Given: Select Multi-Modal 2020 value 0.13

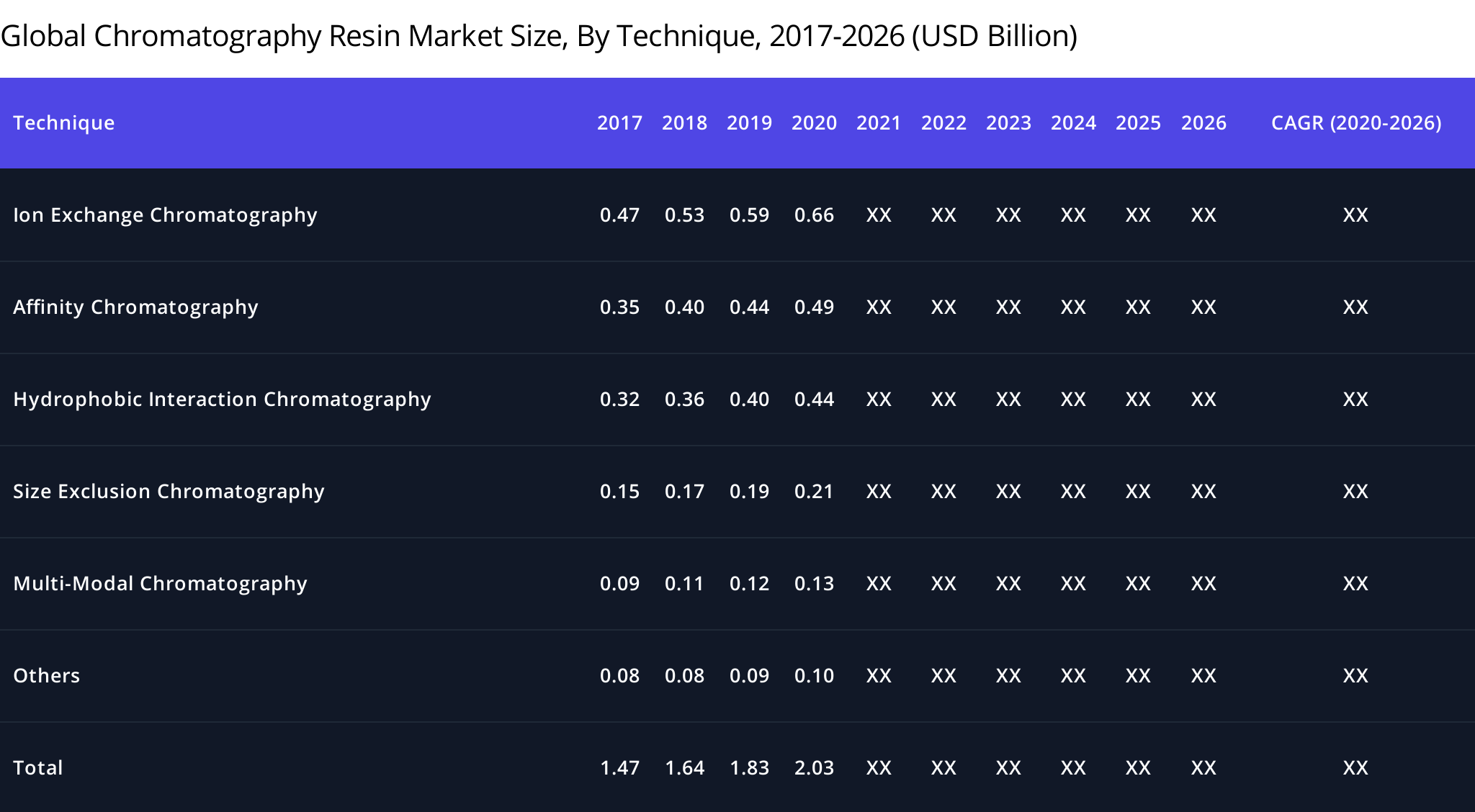Looking at the screenshot, I should tap(814, 584).
